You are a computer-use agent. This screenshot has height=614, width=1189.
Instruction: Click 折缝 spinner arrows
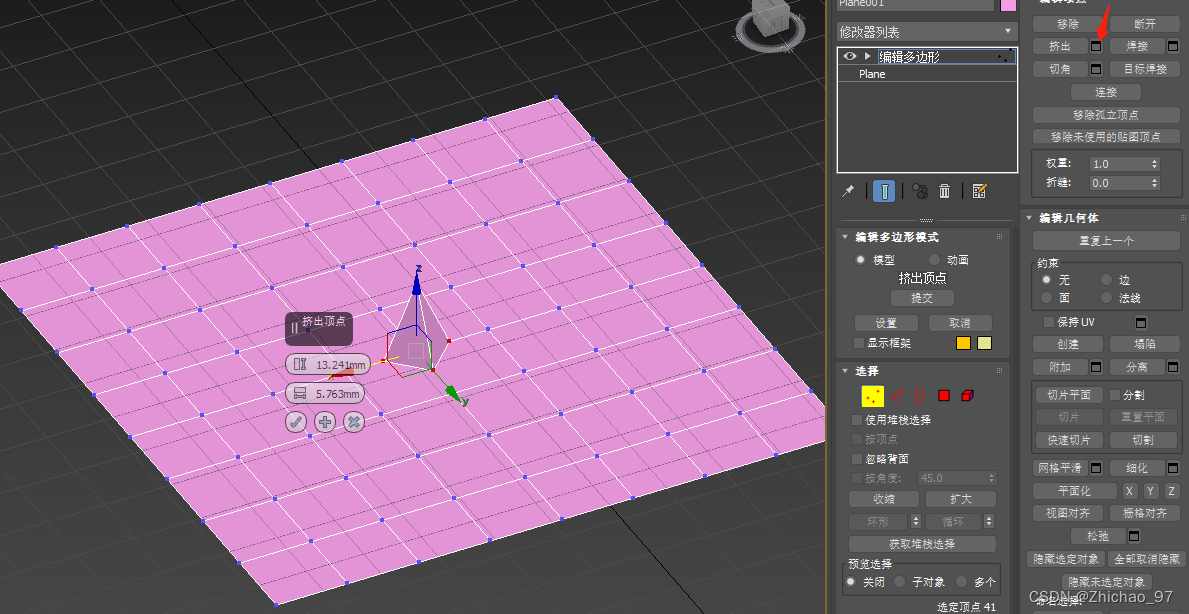(1155, 183)
